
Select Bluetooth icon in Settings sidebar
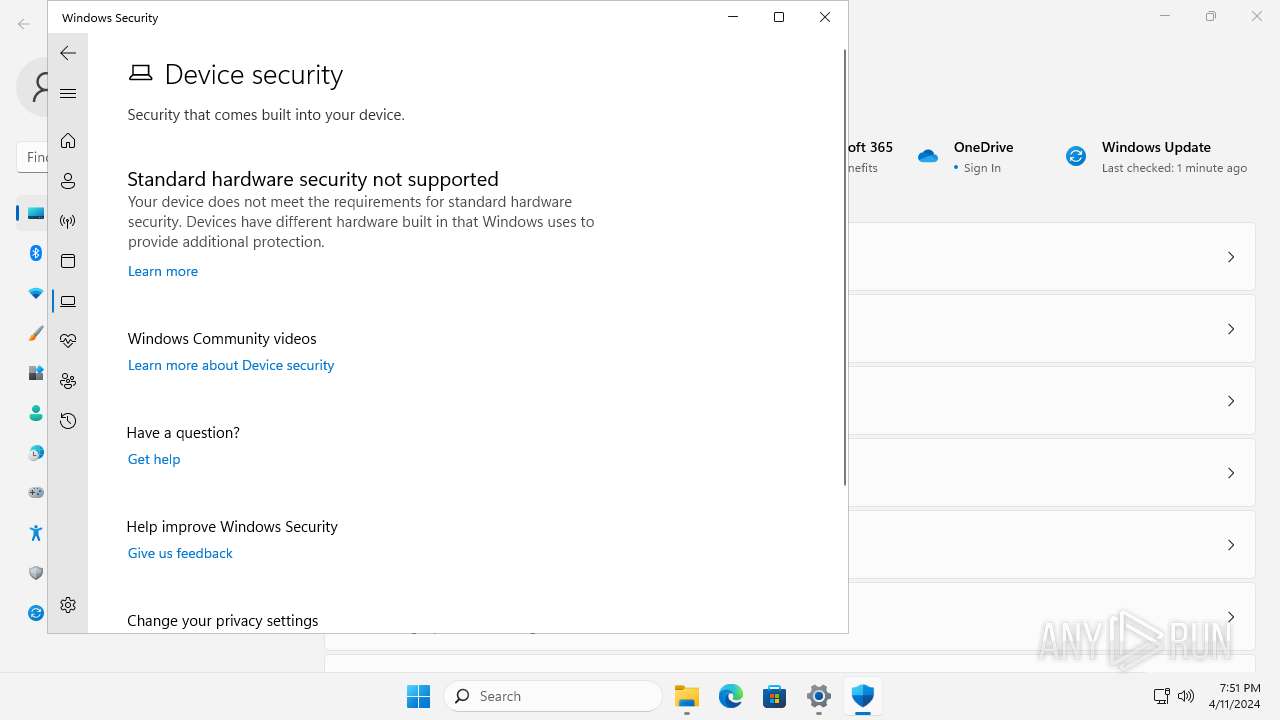tap(36, 253)
